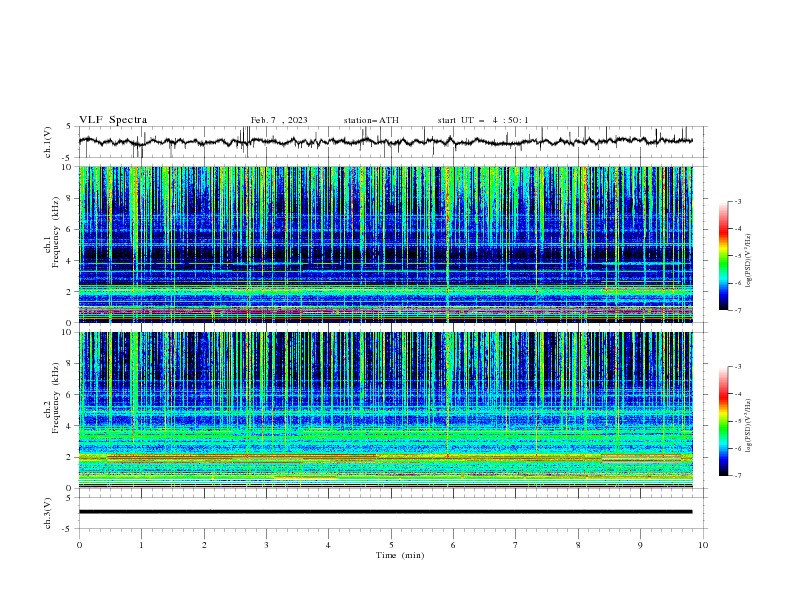Click the ch.1 spectrogram plot
This screenshot has height=612, width=792.
(386, 244)
